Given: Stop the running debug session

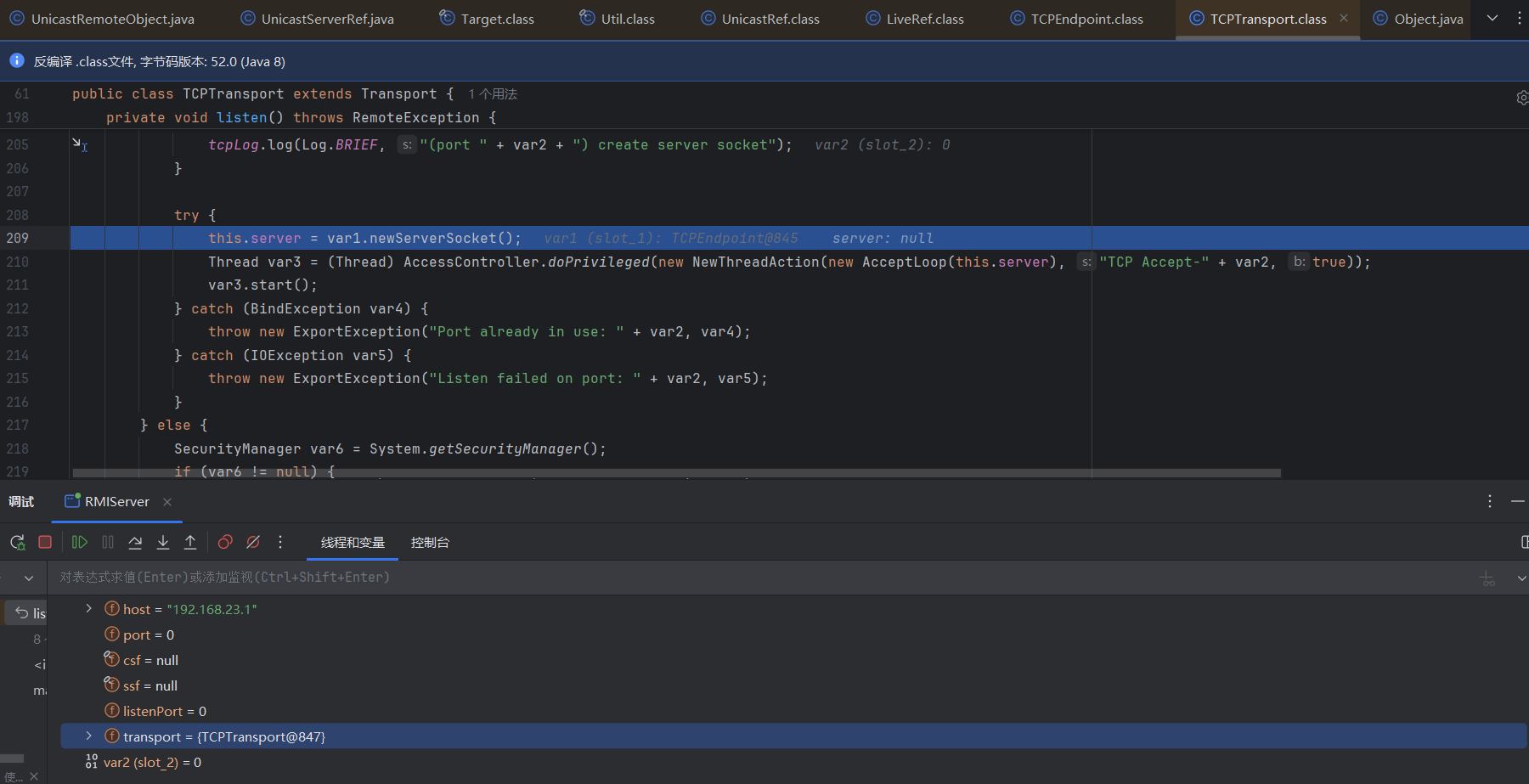Looking at the screenshot, I should 45,542.
